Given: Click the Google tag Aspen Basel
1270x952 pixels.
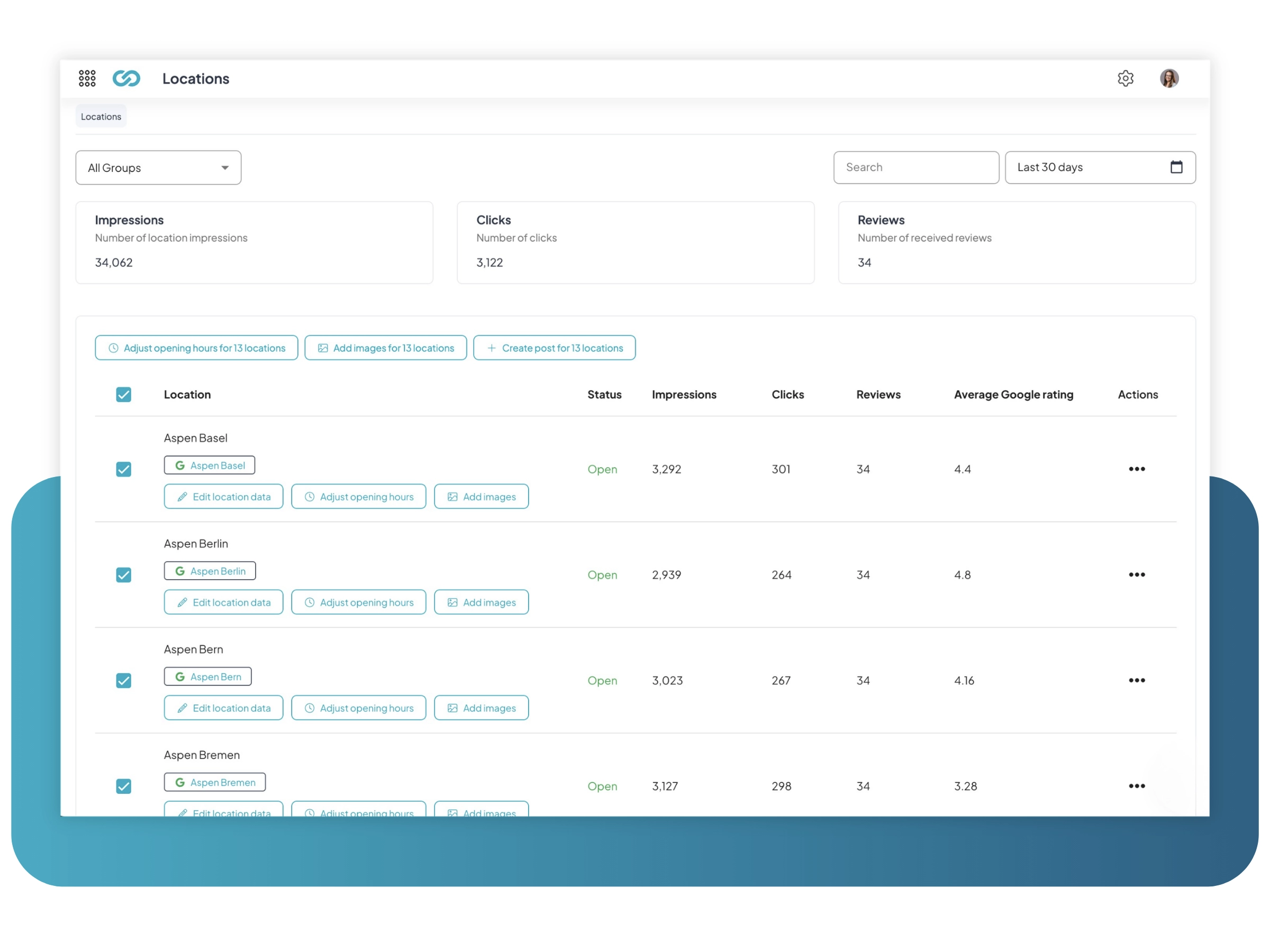Looking at the screenshot, I should tap(210, 465).
